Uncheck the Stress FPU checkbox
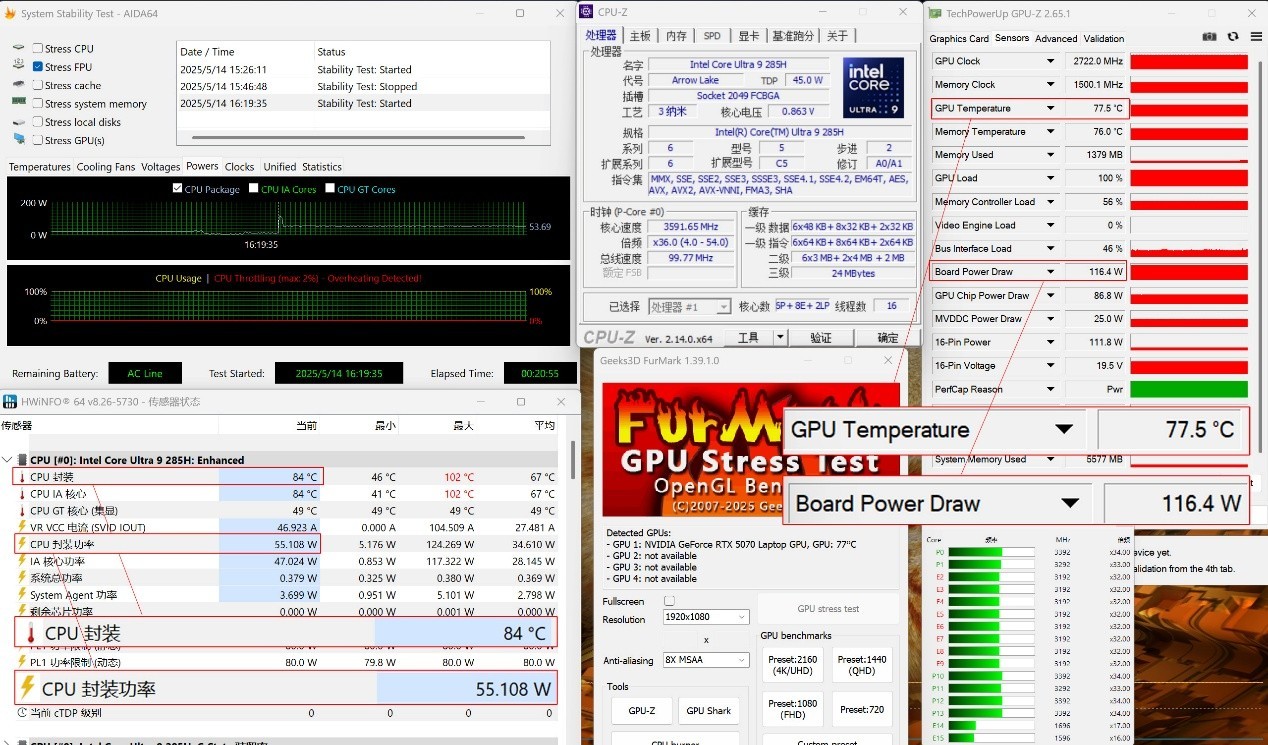Viewport: 1268px width, 745px height. coord(37,66)
